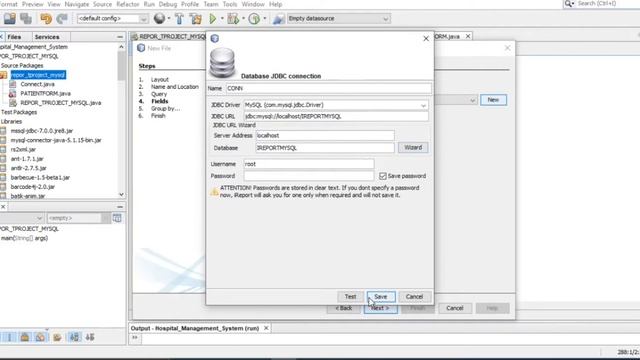The width and height of the screenshot is (640, 360).
Task: Click the Profile Project clock icon
Action: click(x=254, y=18)
